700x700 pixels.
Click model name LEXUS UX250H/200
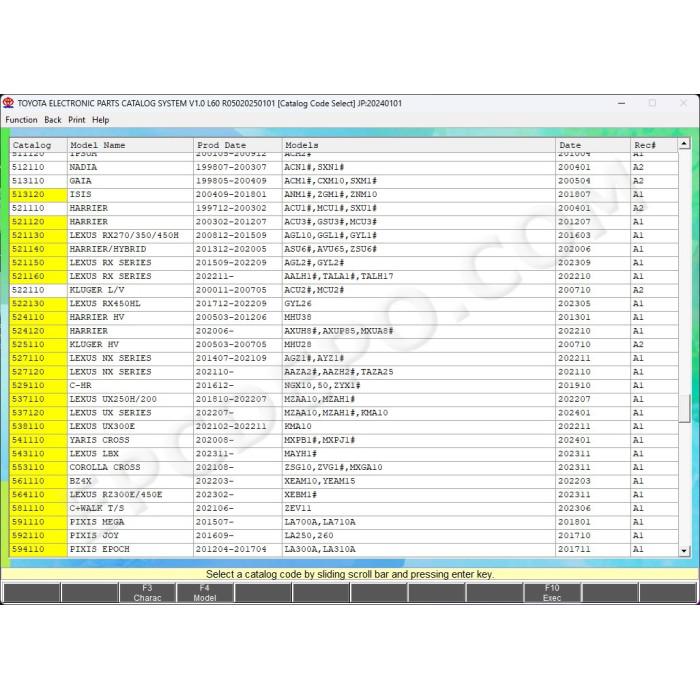[113, 399]
